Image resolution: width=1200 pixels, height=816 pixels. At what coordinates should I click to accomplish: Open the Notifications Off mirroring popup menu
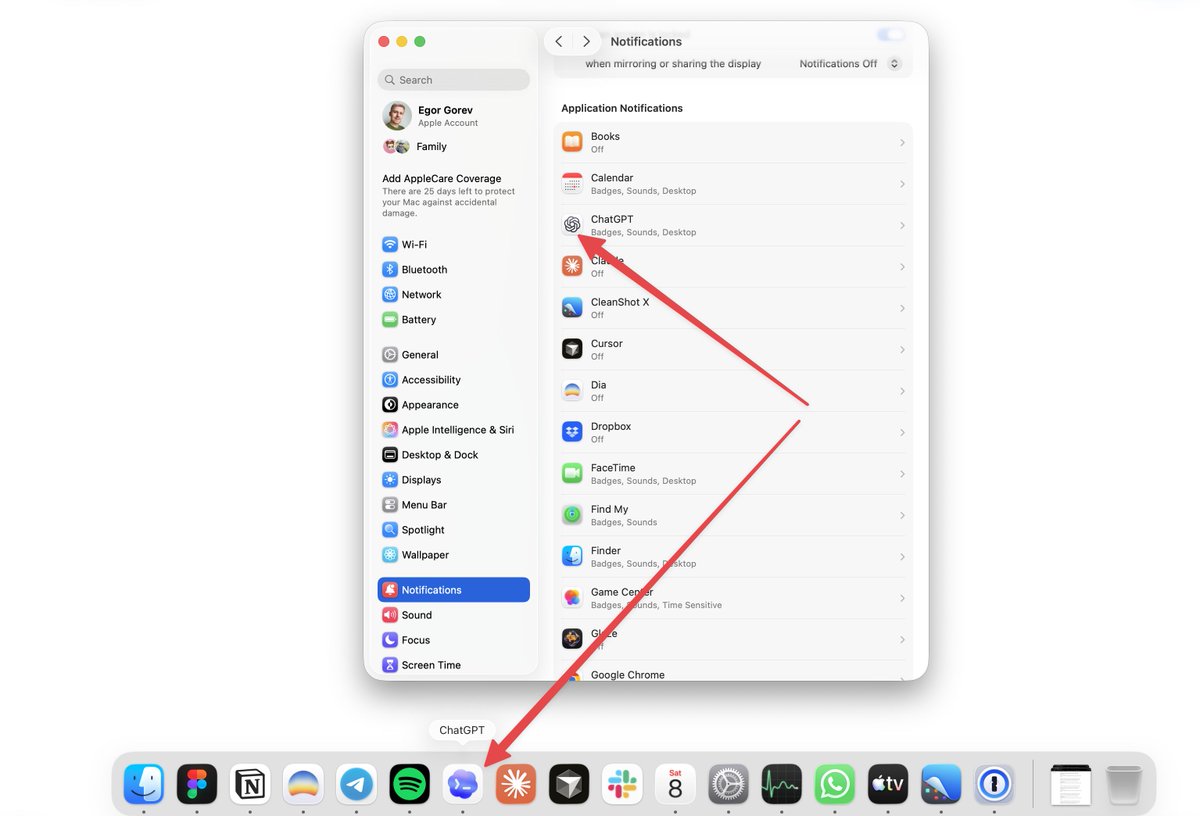(849, 63)
